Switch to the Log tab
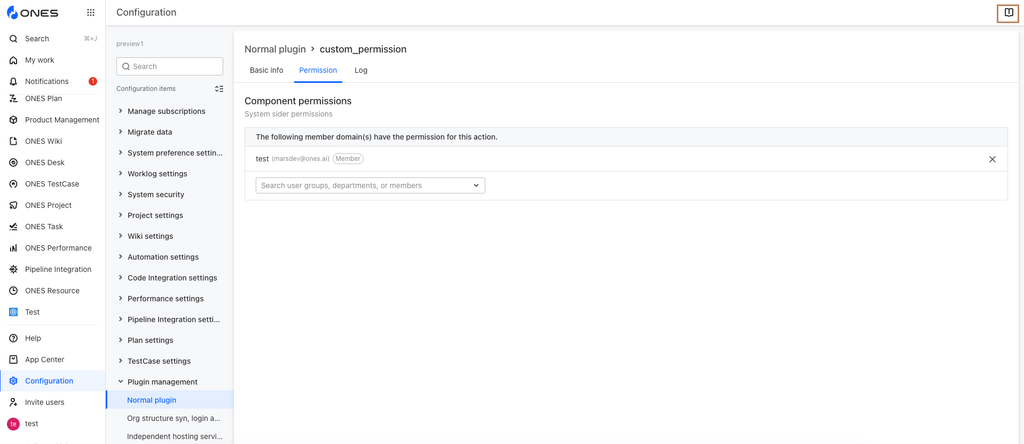 361,70
